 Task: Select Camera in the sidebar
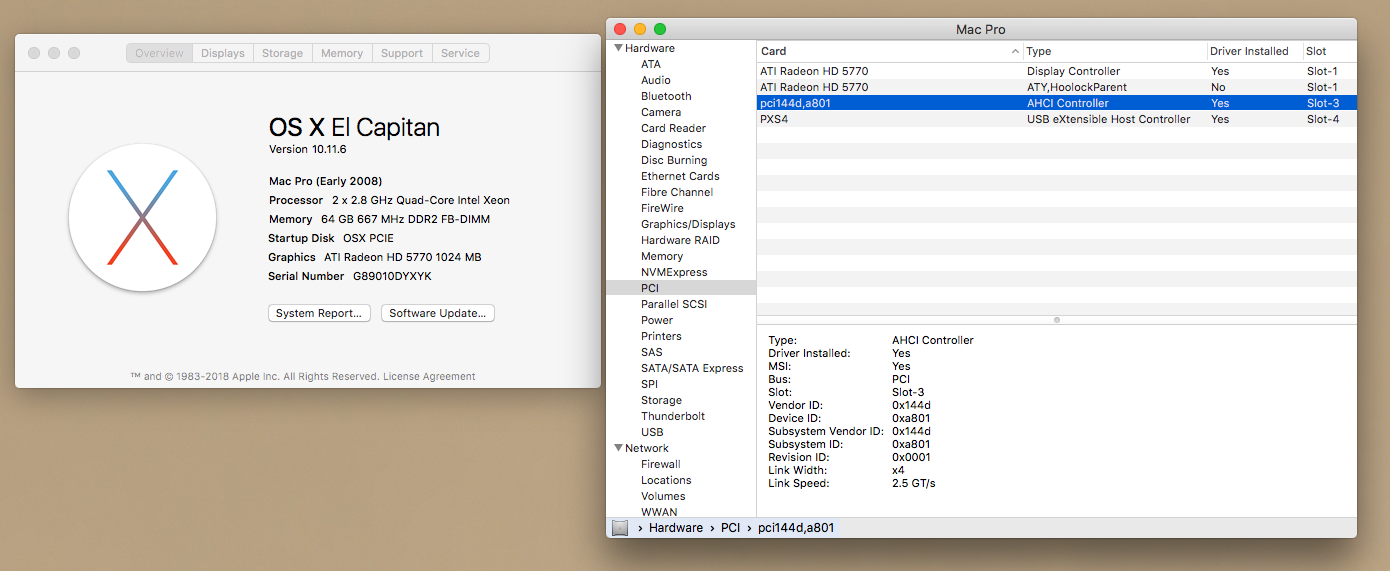tap(661, 112)
